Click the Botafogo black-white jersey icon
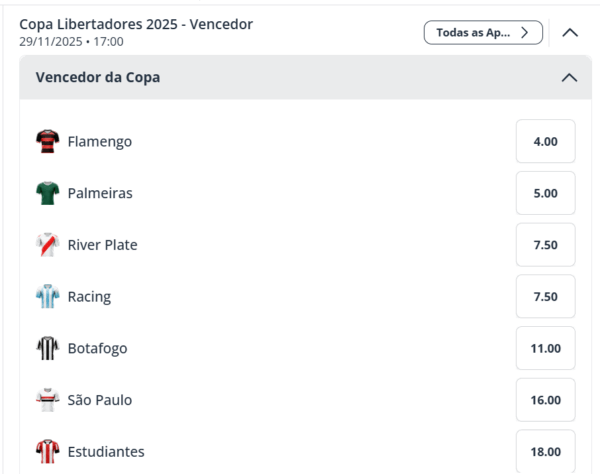This screenshot has height=474, width=600. point(47,348)
